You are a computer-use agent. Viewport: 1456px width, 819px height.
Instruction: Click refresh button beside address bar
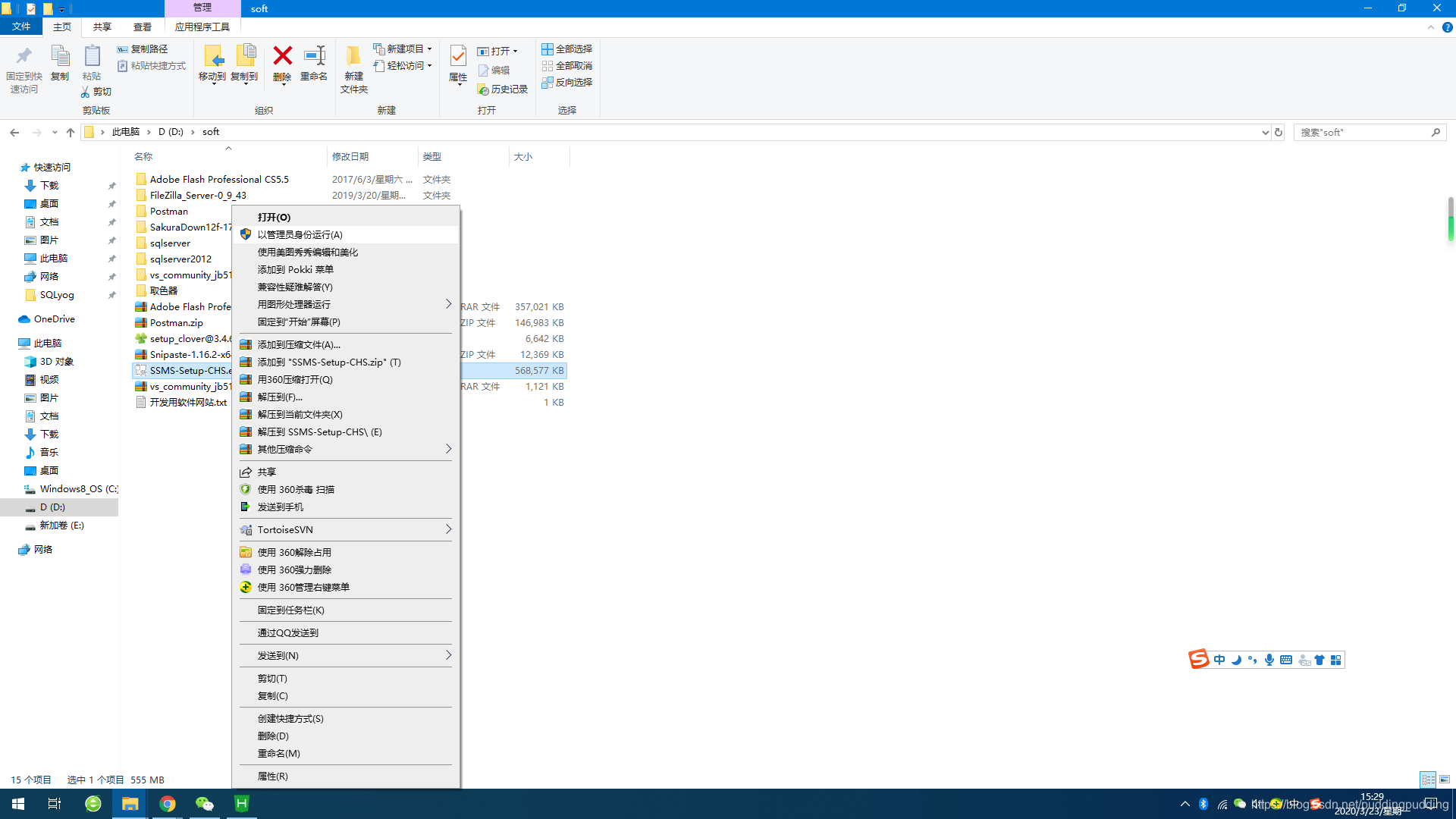[1279, 132]
